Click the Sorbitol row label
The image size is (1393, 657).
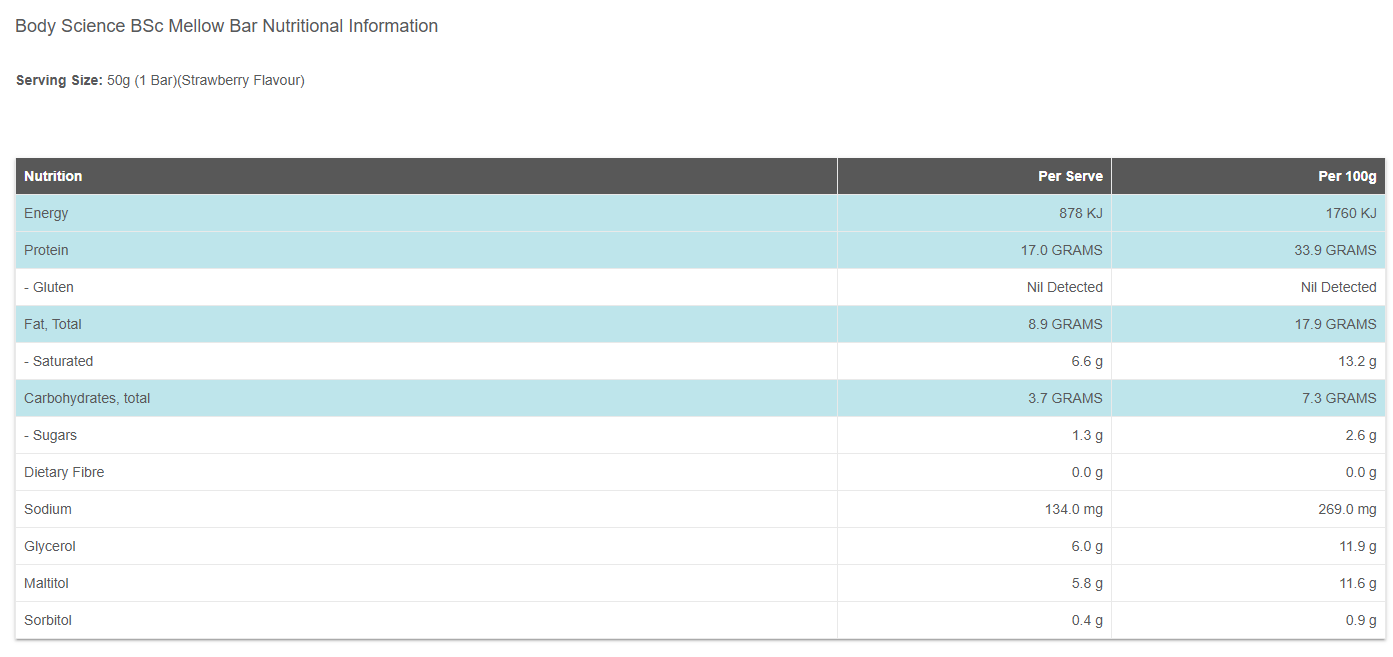coord(48,620)
